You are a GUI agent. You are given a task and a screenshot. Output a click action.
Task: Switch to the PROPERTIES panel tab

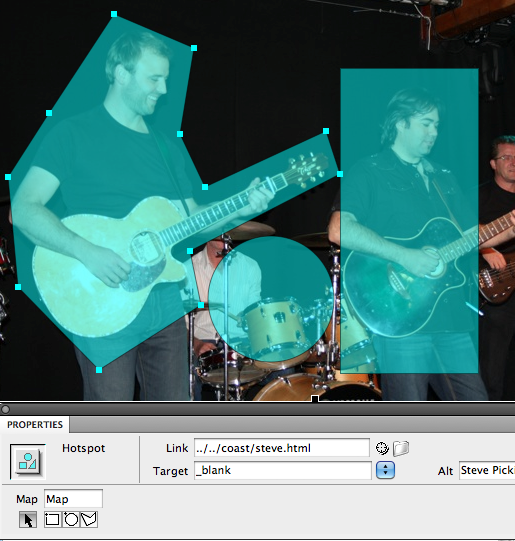click(34, 424)
